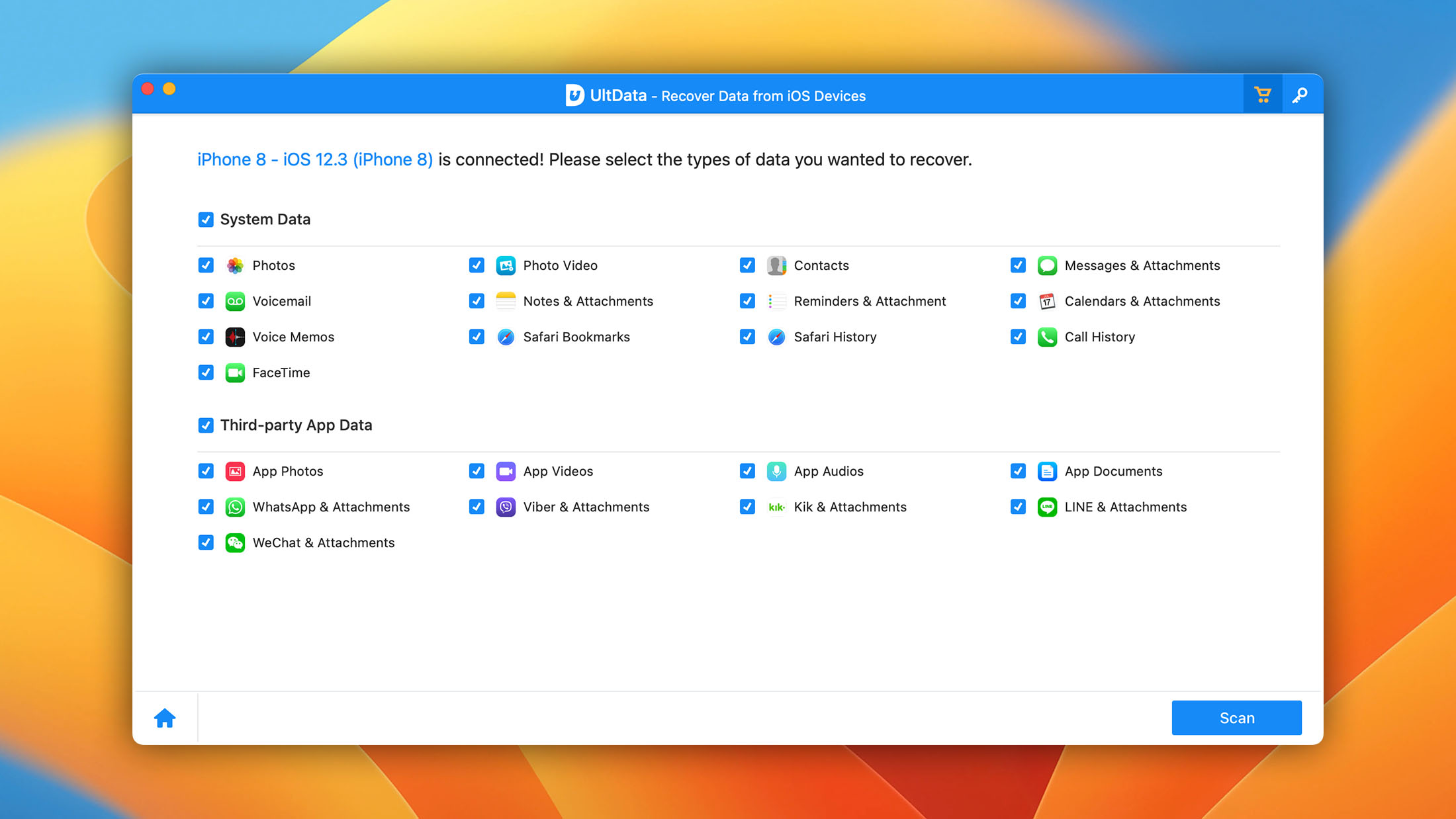Toggle the Call History checkbox

click(x=1018, y=337)
